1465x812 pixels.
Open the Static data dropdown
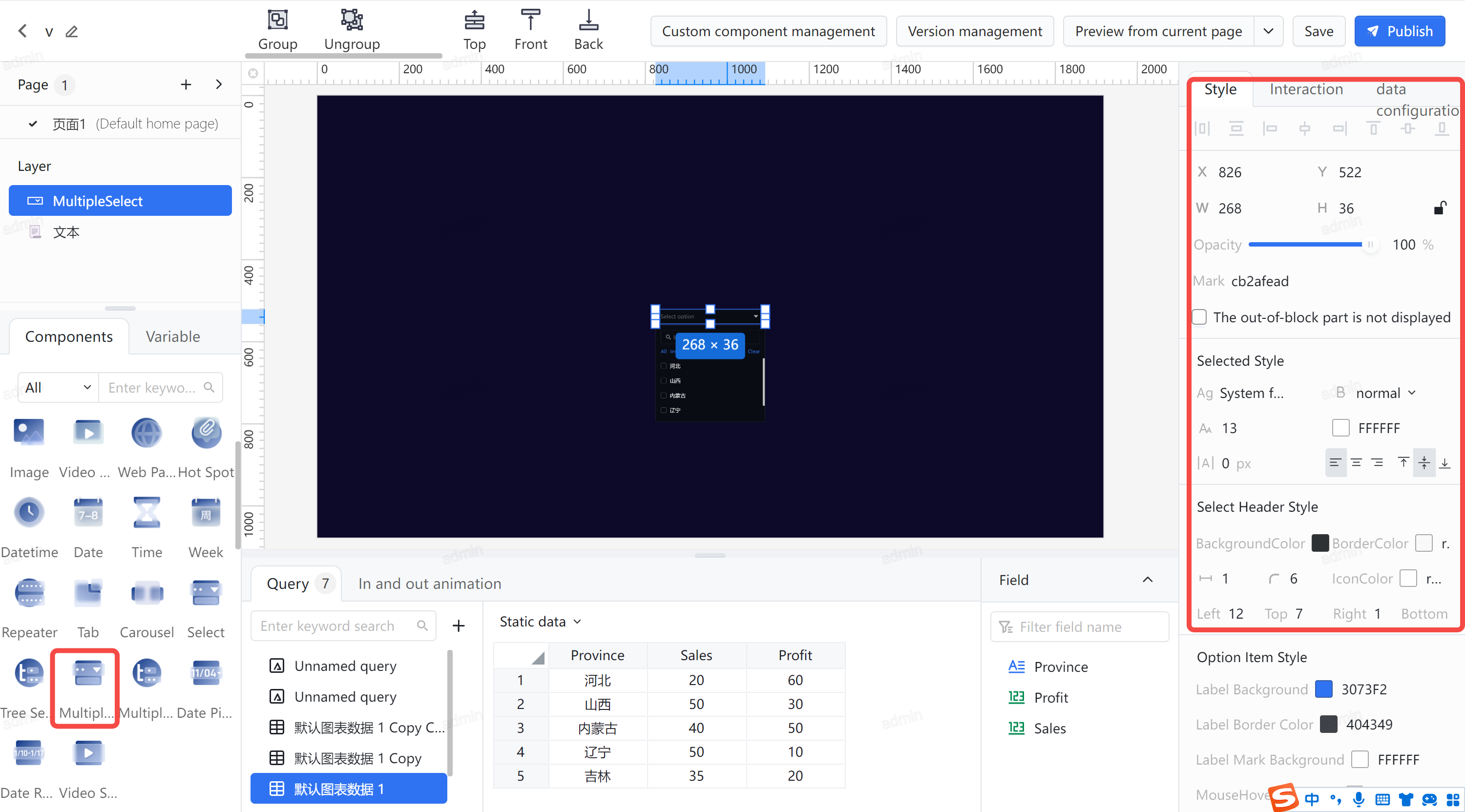click(x=540, y=622)
